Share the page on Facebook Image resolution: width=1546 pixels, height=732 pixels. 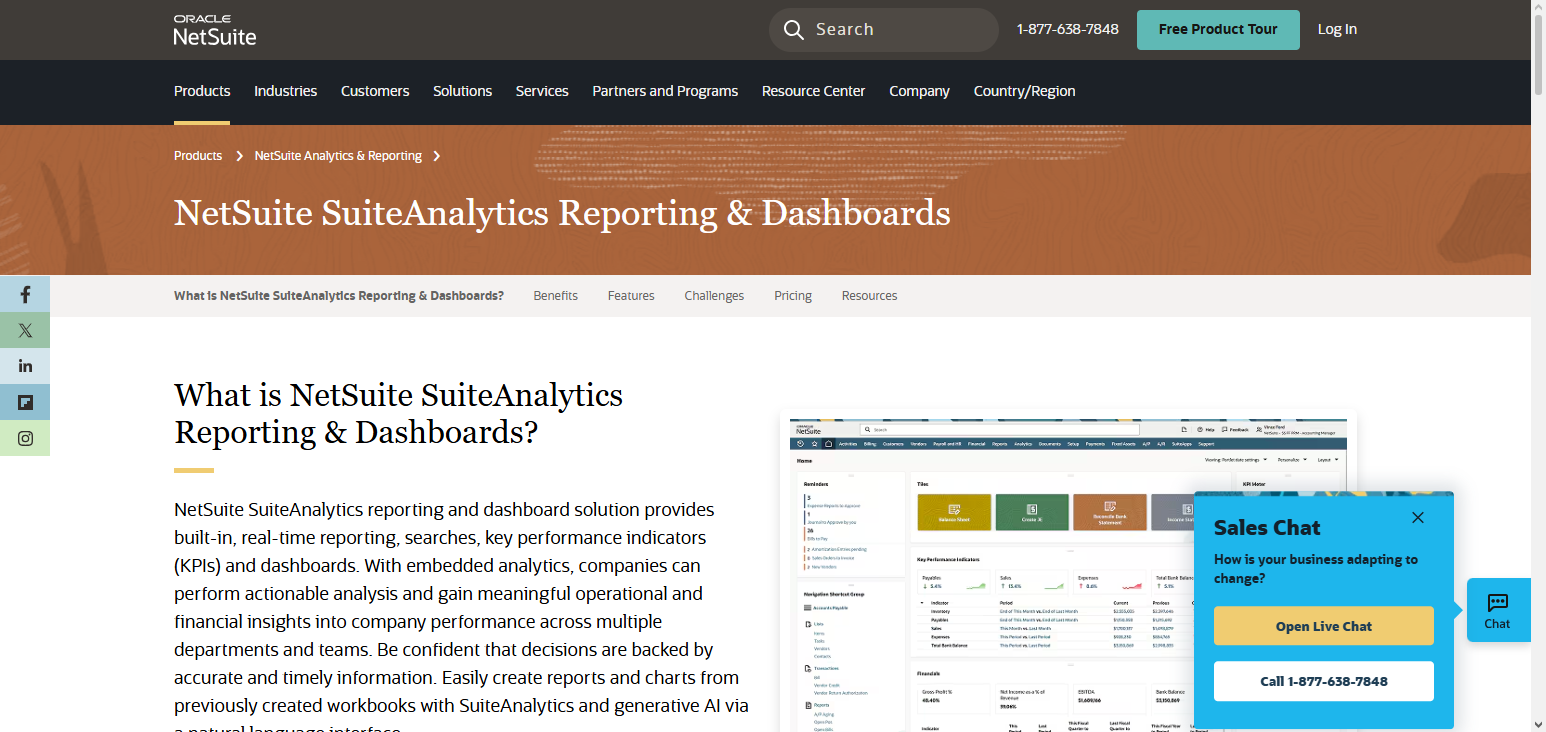(25, 294)
